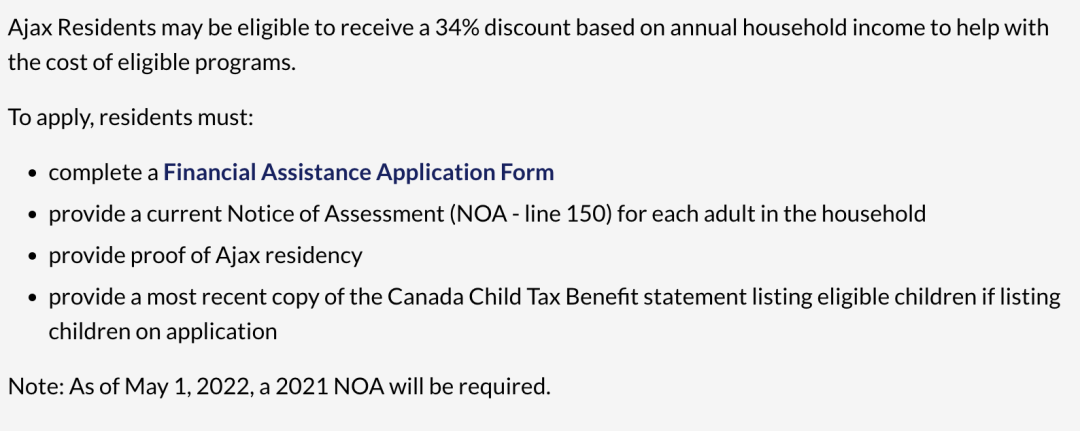Click the bullet before Canada Child Tax Benefit
This screenshot has height=431, width=1080.
click(32, 299)
